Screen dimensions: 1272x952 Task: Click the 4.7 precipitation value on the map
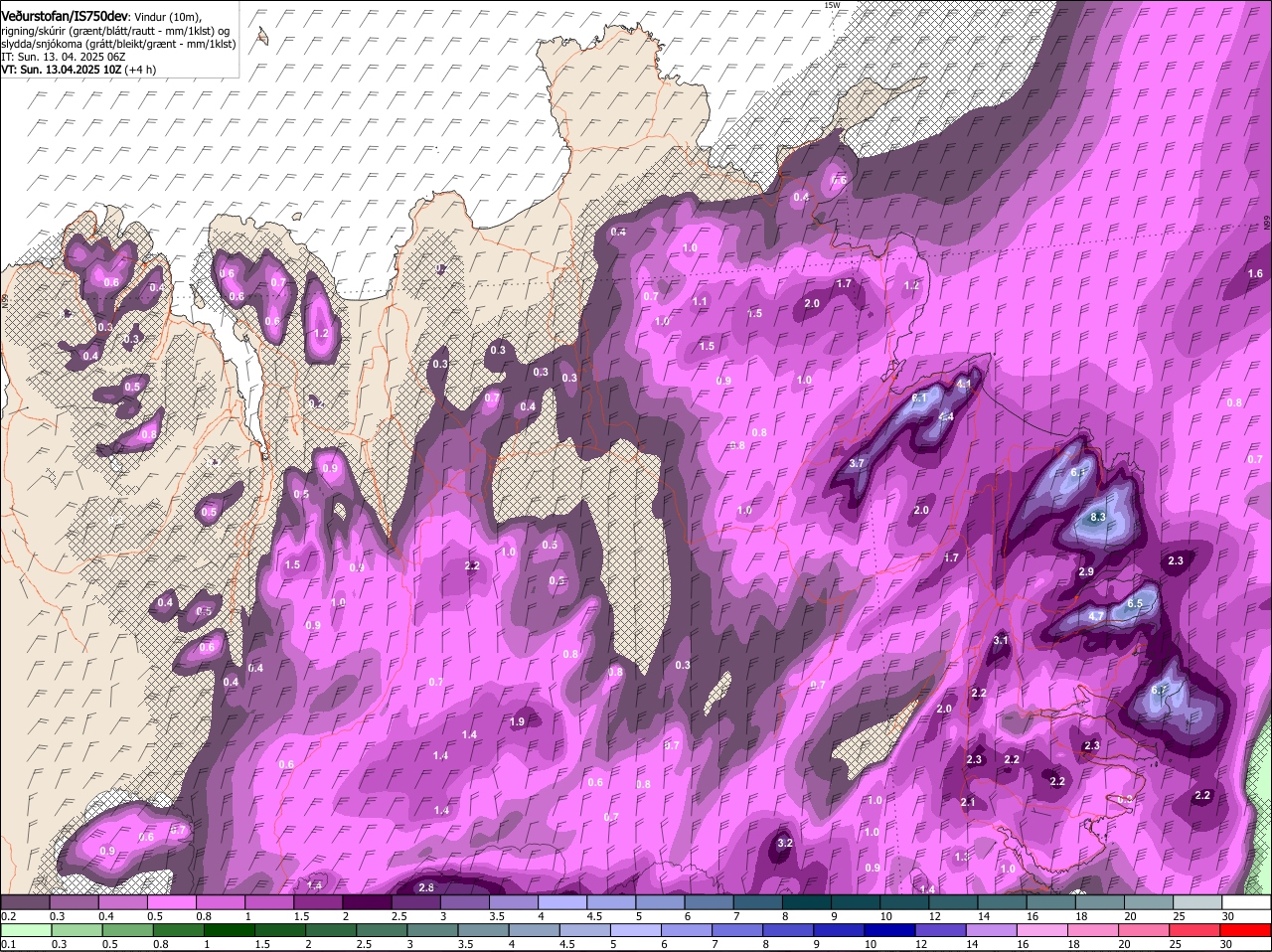[1096, 616]
